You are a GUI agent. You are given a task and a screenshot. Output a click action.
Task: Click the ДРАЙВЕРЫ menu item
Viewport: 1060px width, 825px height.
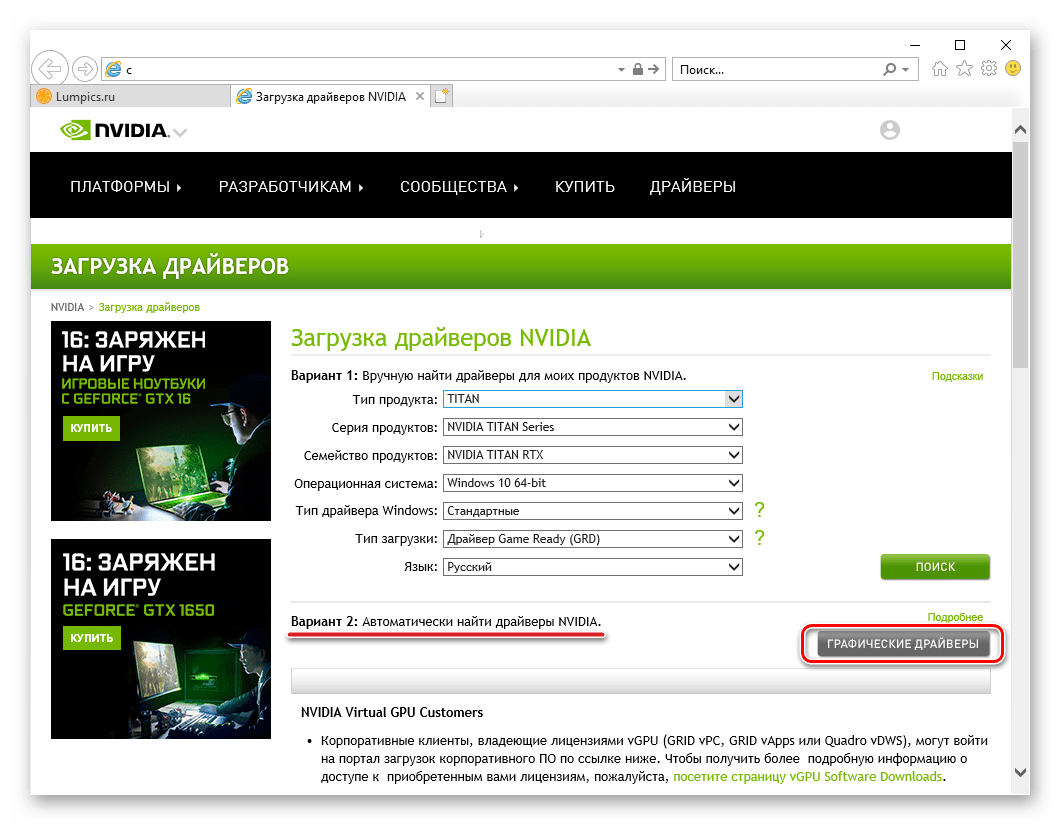(692, 187)
